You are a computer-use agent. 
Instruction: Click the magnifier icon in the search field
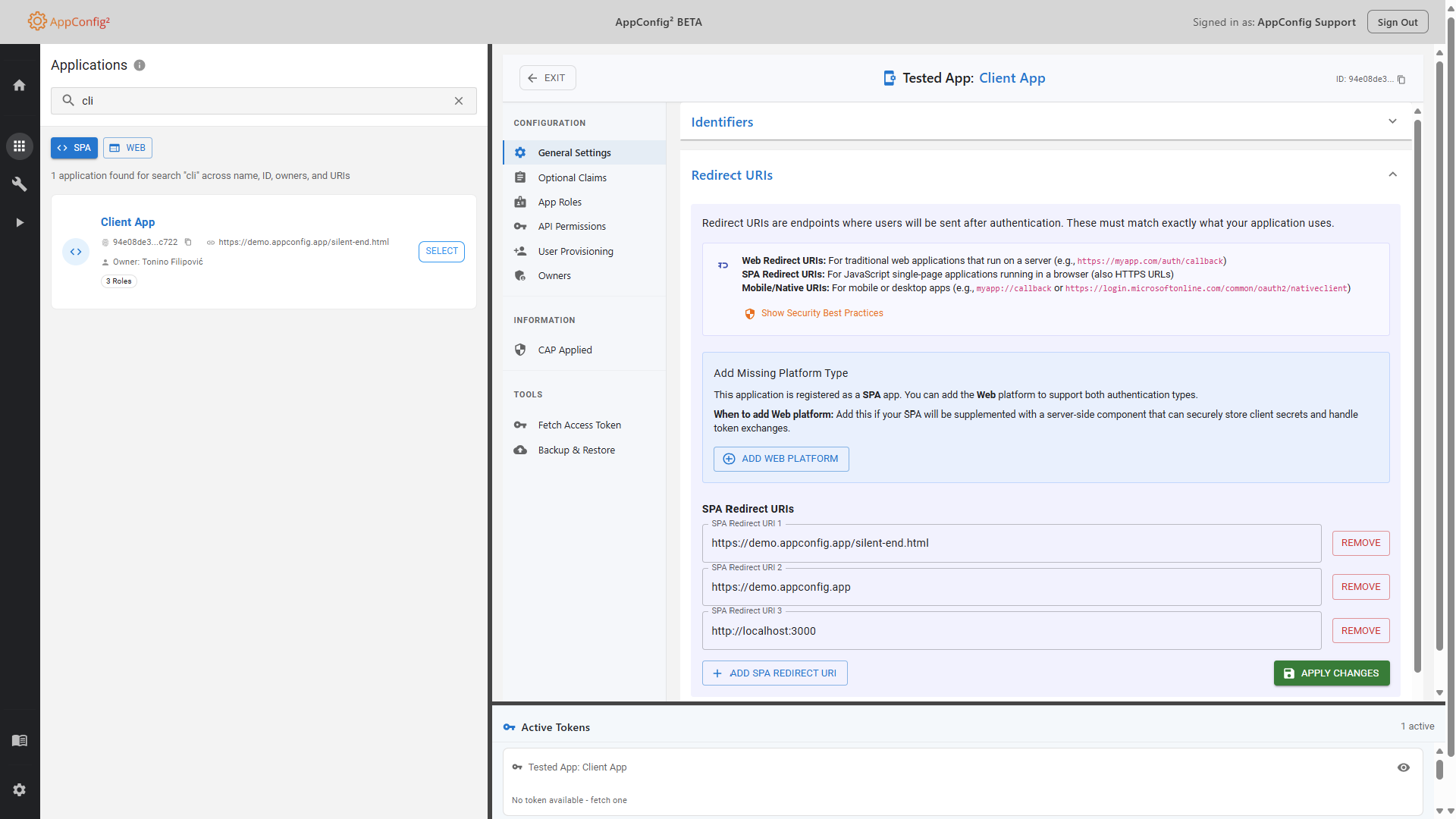[x=68, y=100]
